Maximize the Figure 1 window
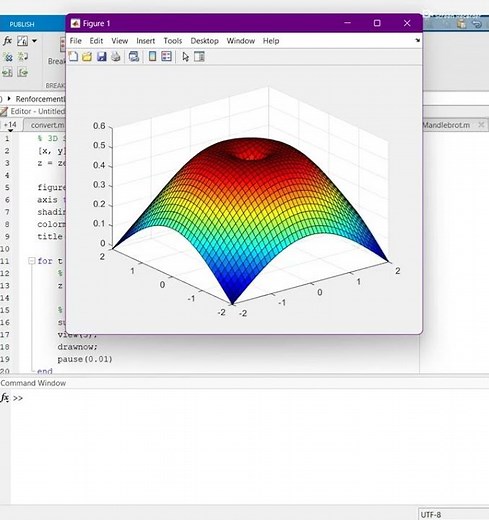The width and height of the screenshot is (489, 520). click(377, 23)
